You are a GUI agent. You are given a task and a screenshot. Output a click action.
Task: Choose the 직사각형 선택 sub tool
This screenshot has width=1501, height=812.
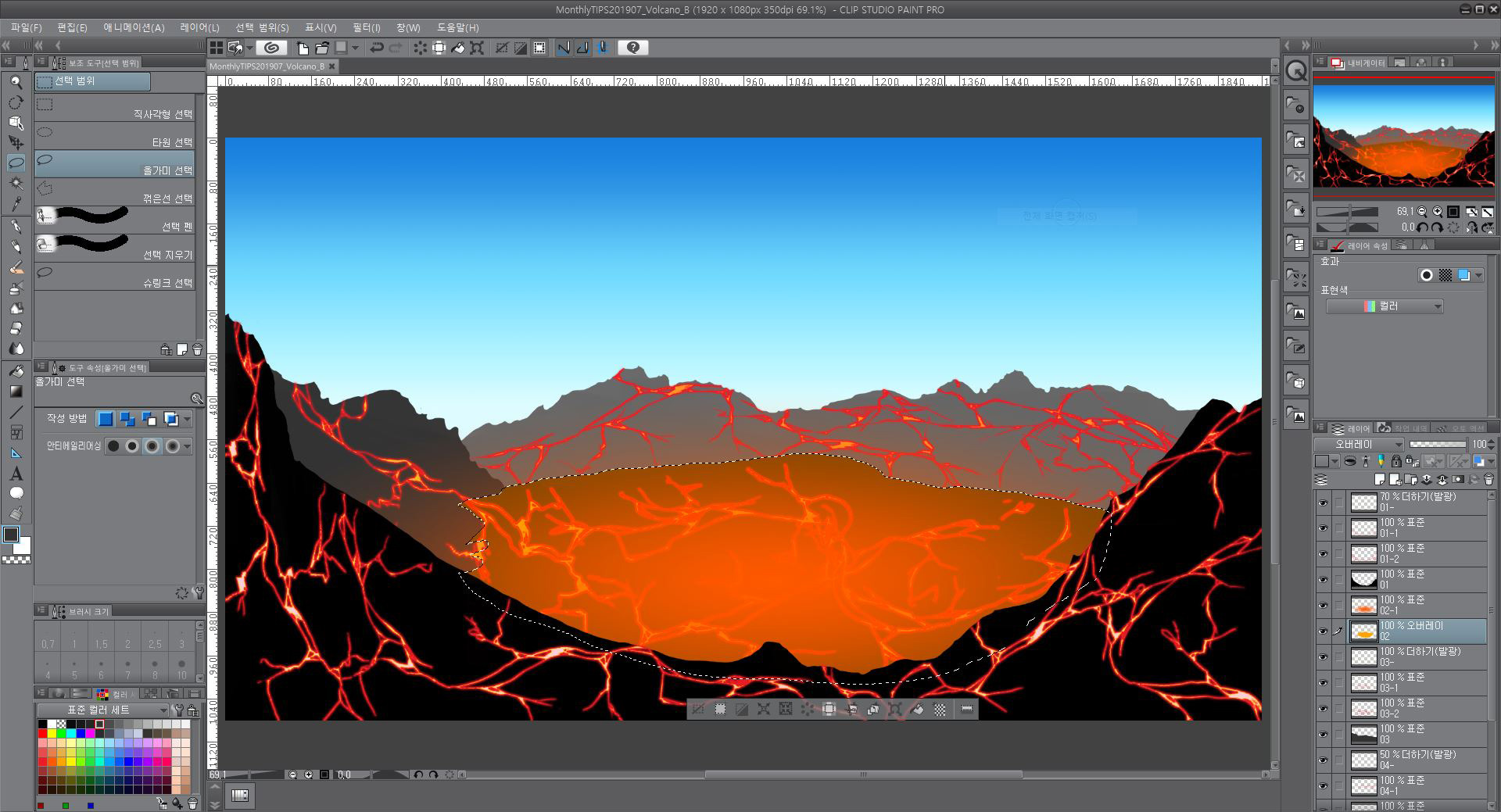click(114, 108)
